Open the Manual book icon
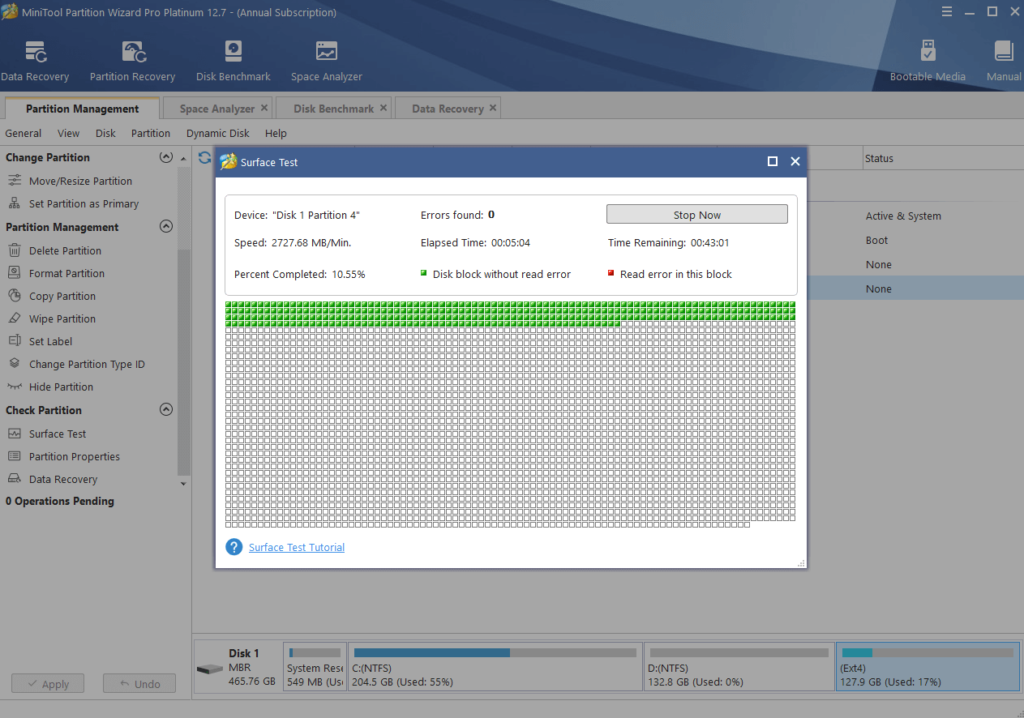This screenshot has width=1024, height=718. [1003, 51]
